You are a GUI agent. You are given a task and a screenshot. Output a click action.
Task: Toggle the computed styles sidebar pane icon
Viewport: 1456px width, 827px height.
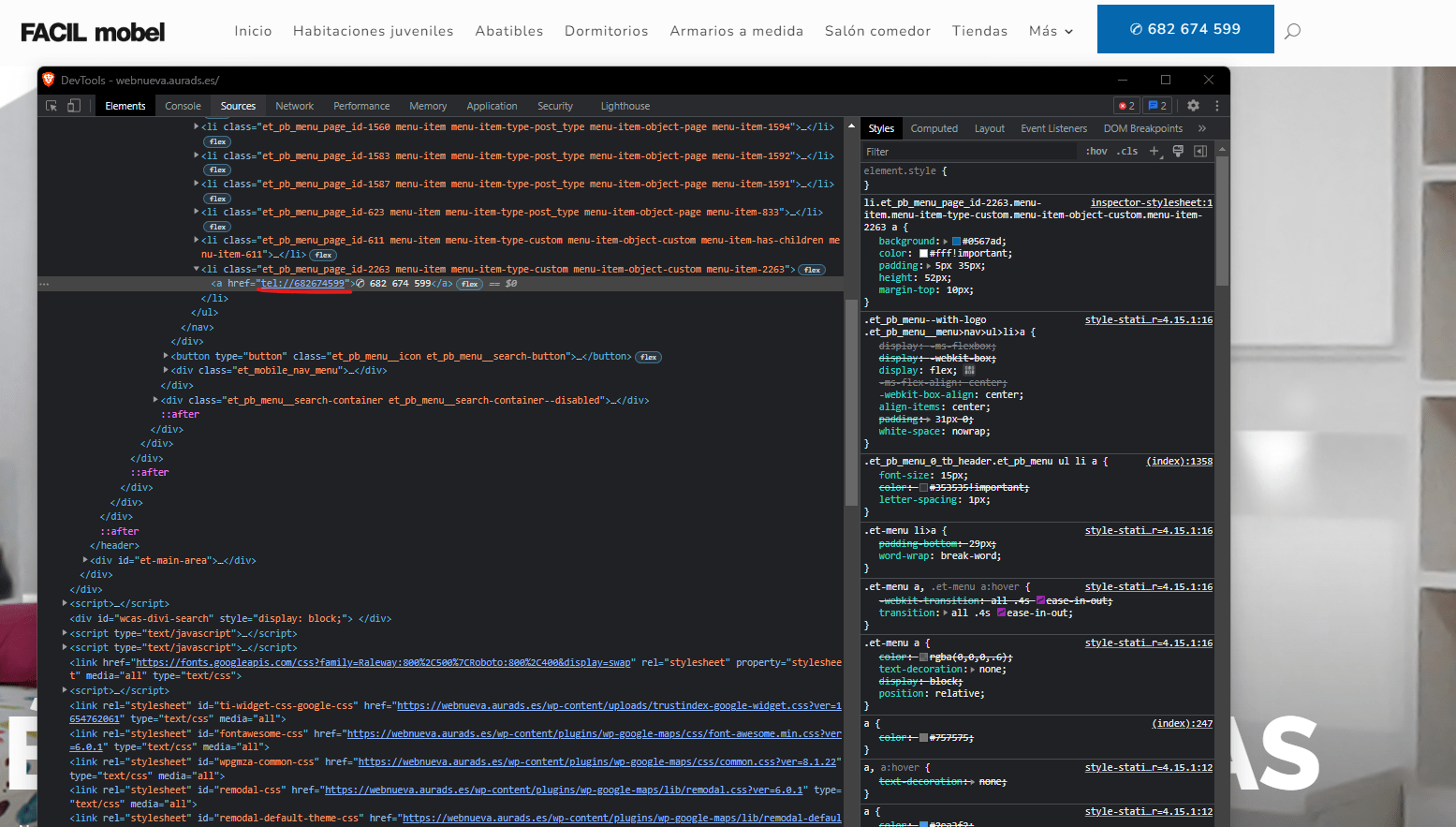click(x=1200, y=151)
